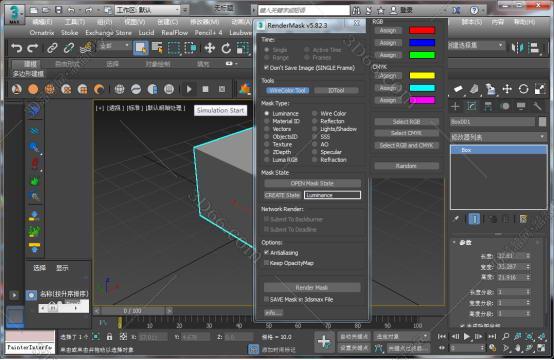Click the 3ds Max application logo button
Screen dimensions: 554x360
14,14
